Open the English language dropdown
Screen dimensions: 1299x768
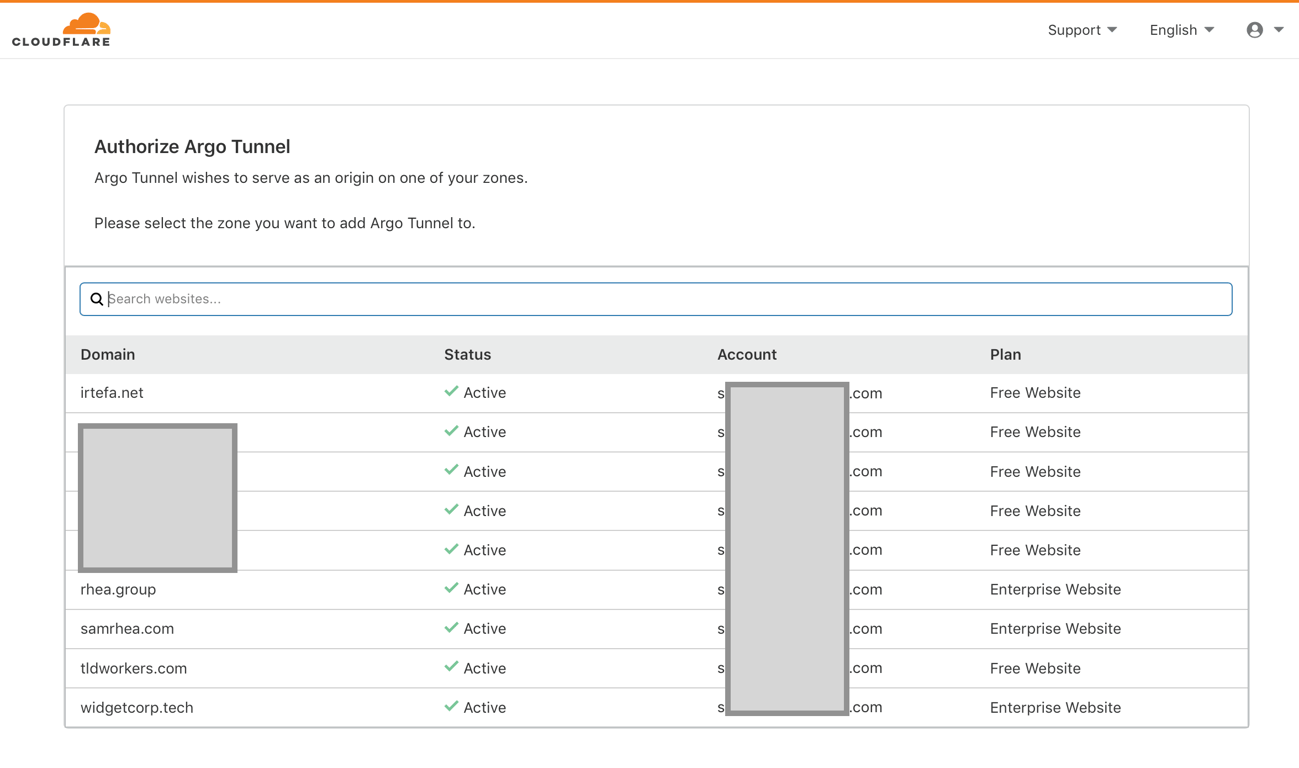tap(1182, 30)
